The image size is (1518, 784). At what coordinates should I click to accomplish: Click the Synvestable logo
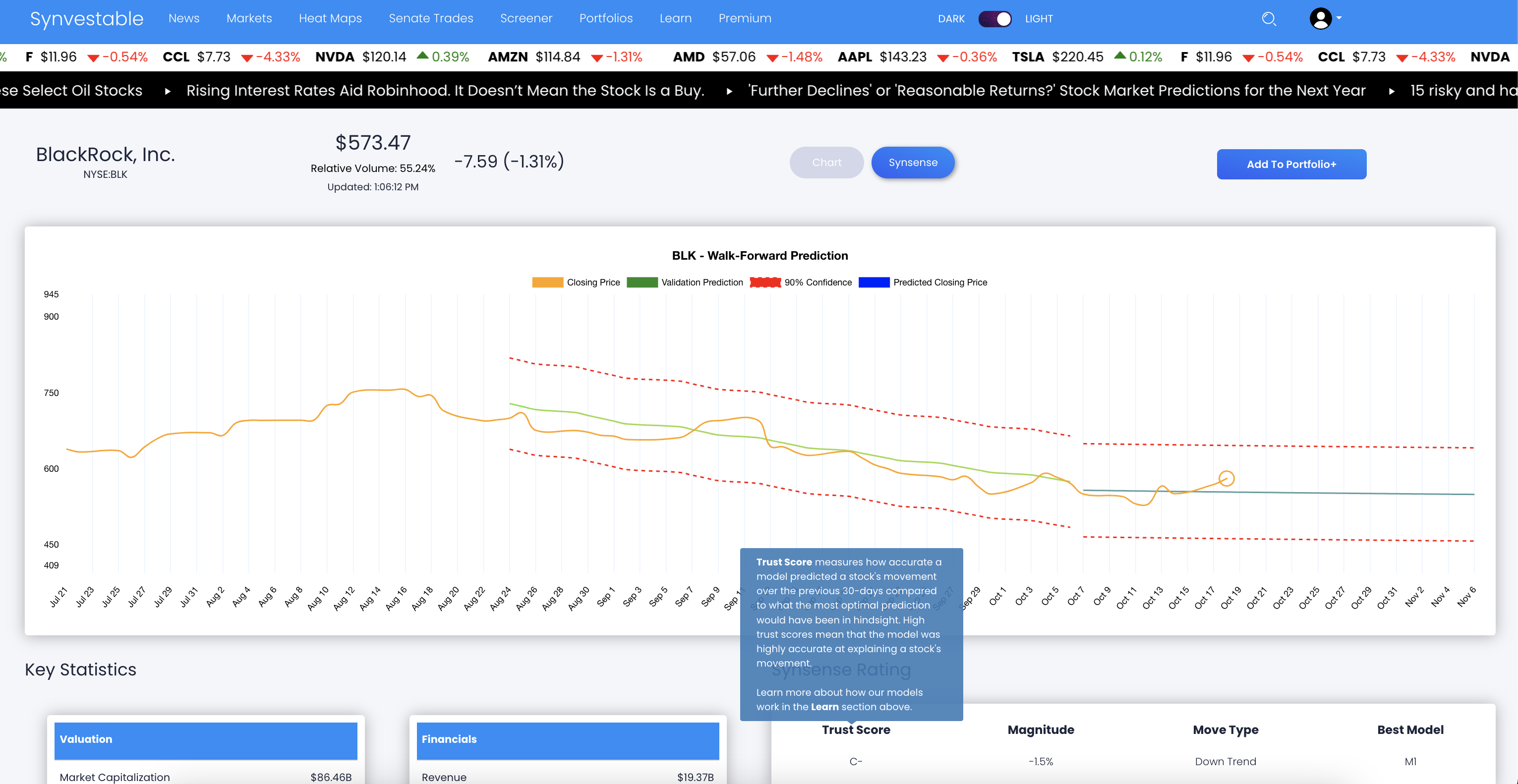pyautogui.click(x=87, y=19)
